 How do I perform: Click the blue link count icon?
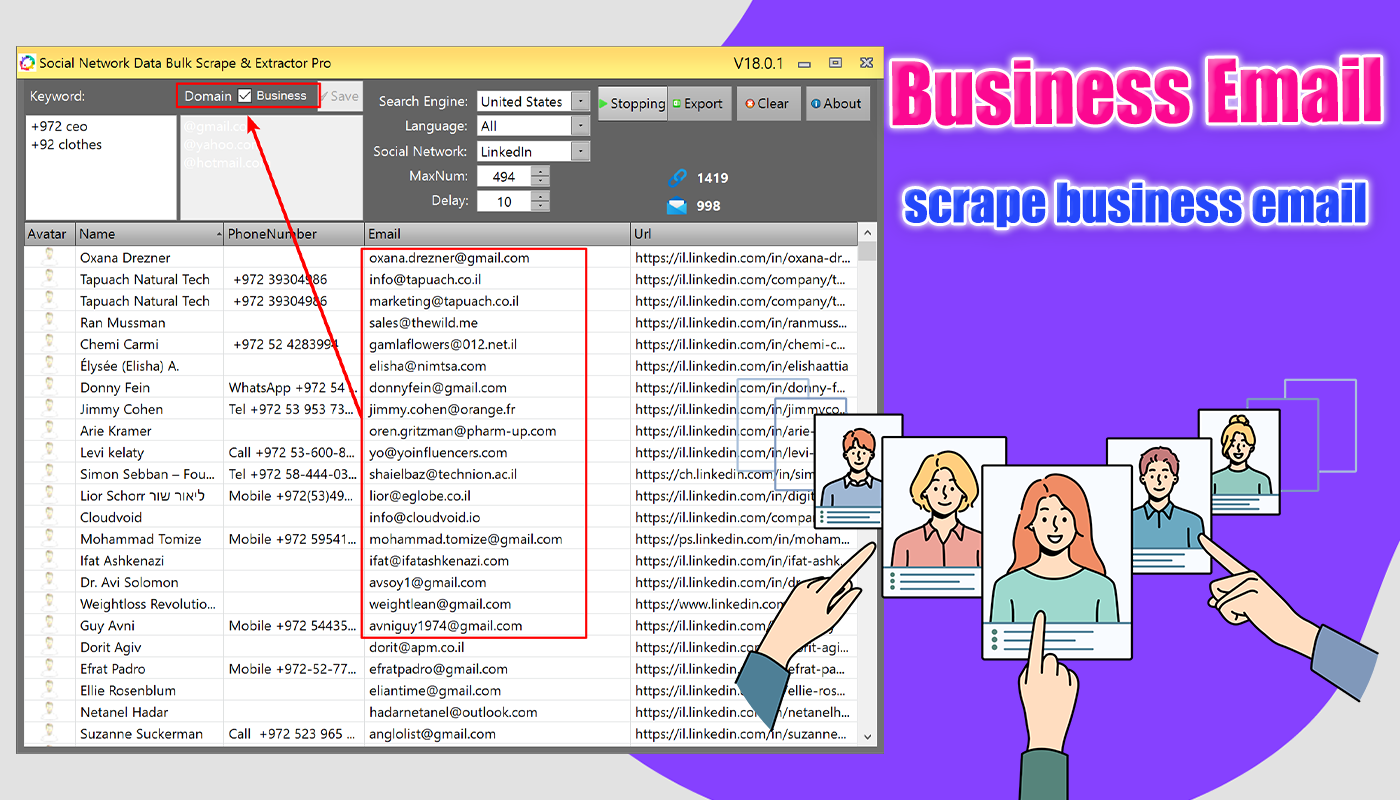point(677,178)
